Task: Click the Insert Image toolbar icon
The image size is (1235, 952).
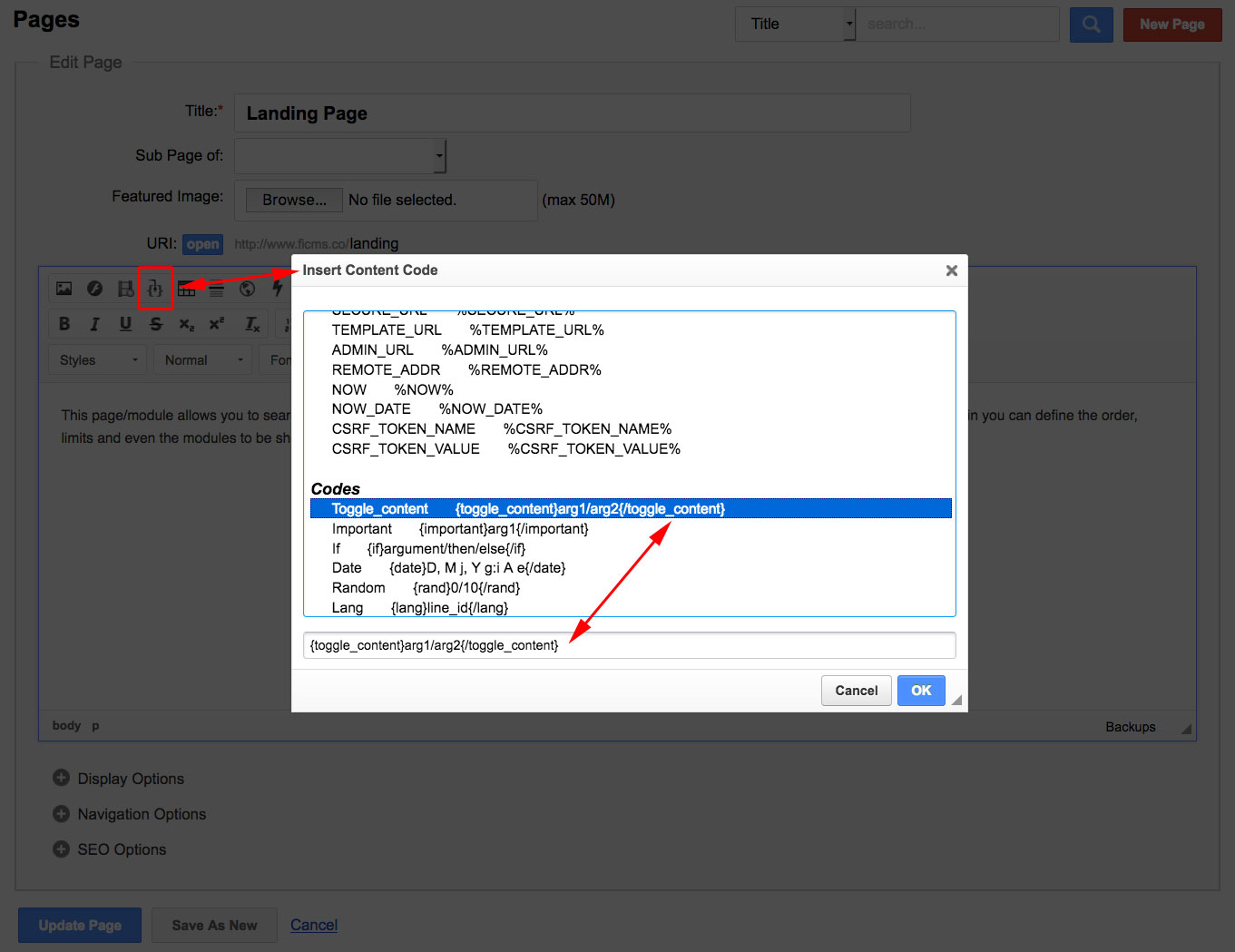Action: (x=64, y=289)
